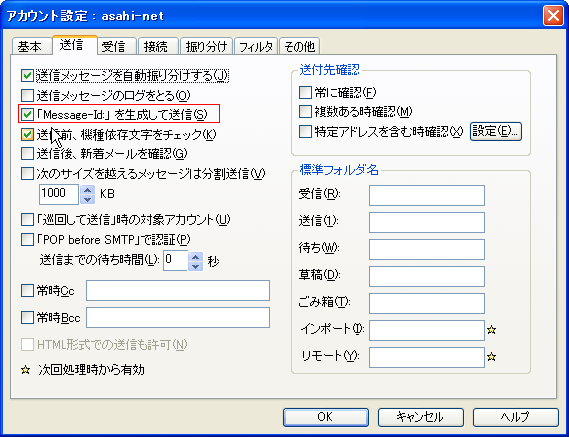The width and height of the screenshot is (569, 437).
Task: Increase split message size with up arrow
Action: [87, 190]
